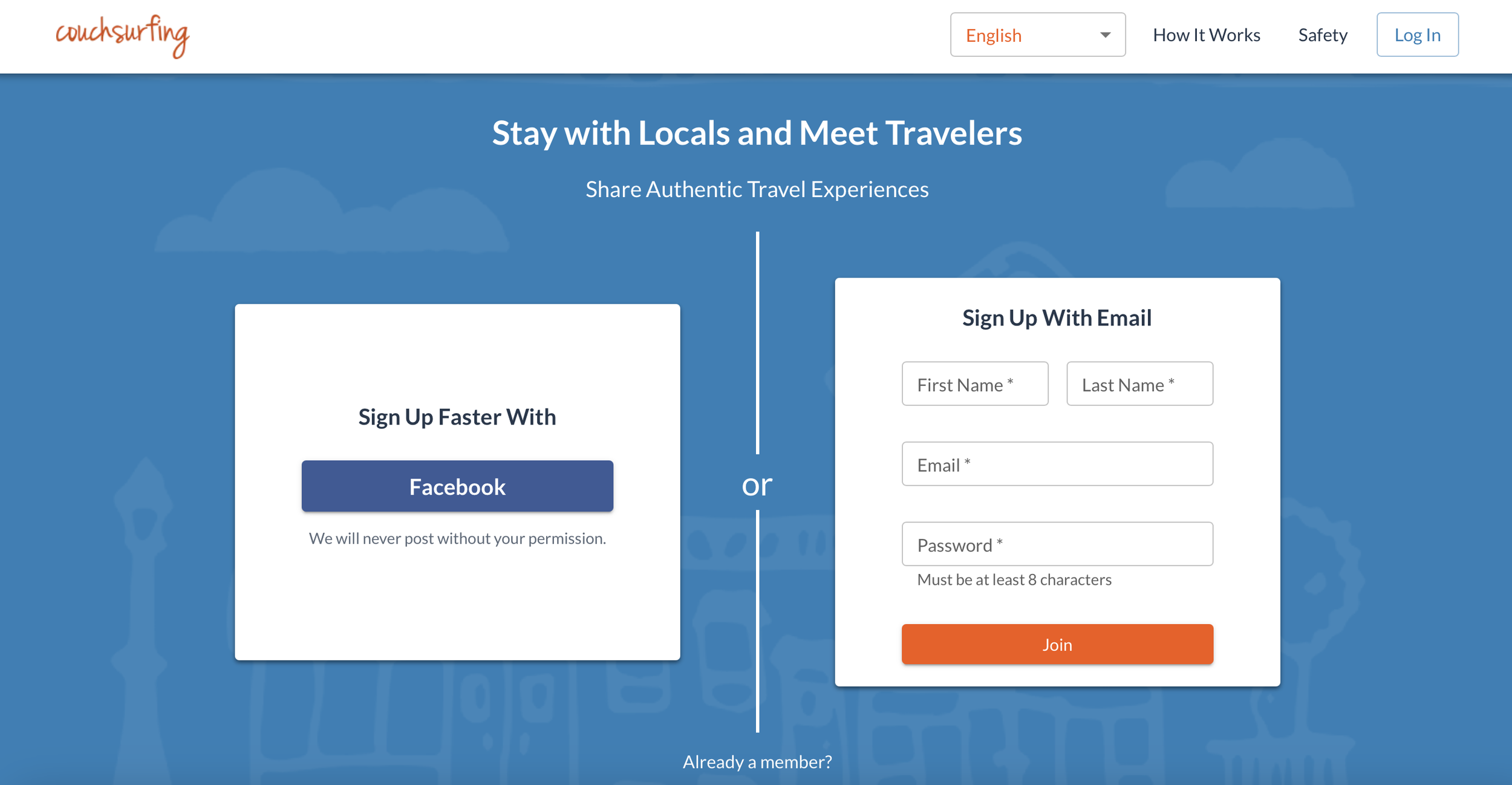Go to the Safety page

coord(1323,35)
